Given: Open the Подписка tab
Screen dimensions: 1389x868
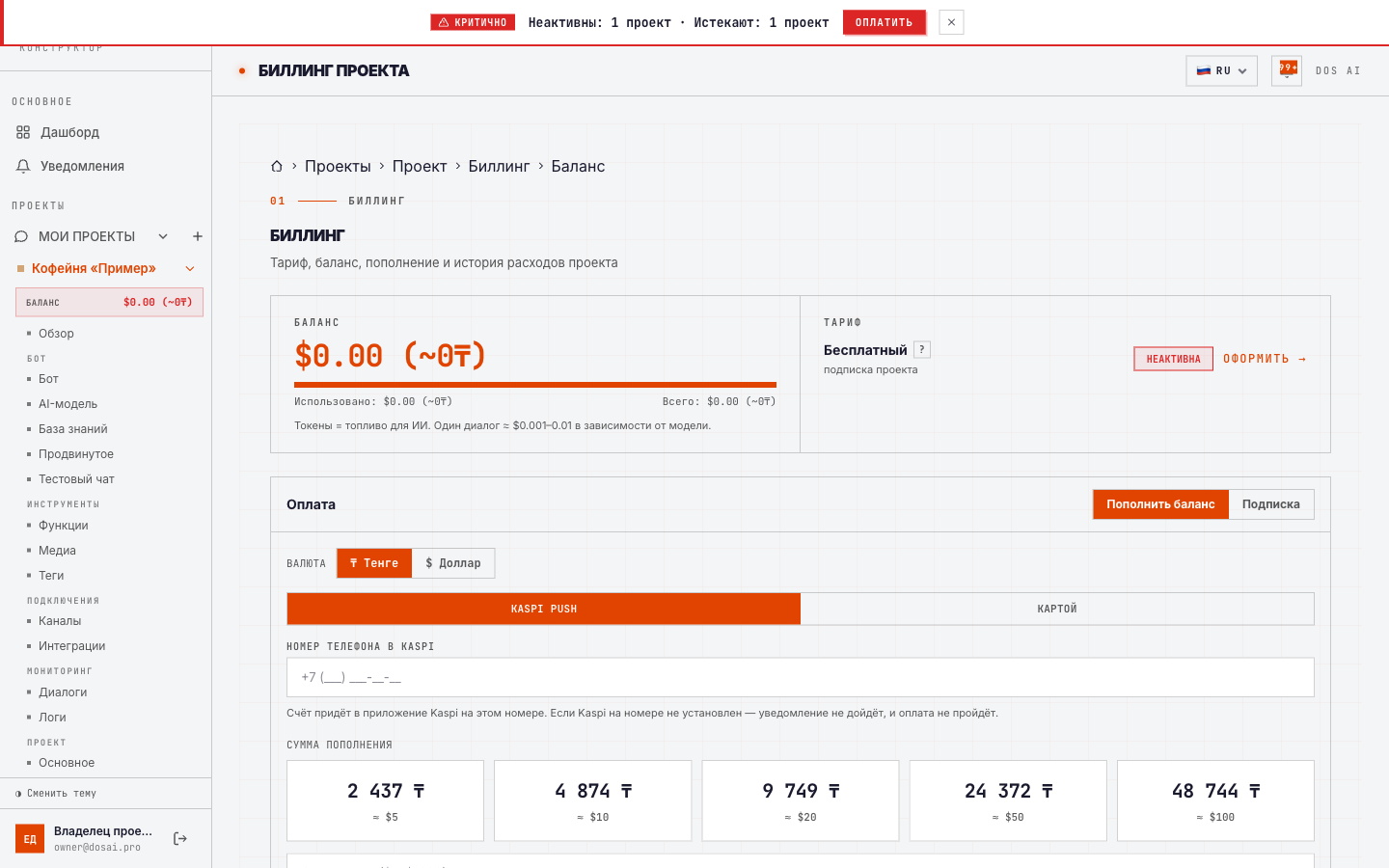Looking at the screenshot, I should pyautogui.click(x=1271, y=504).
